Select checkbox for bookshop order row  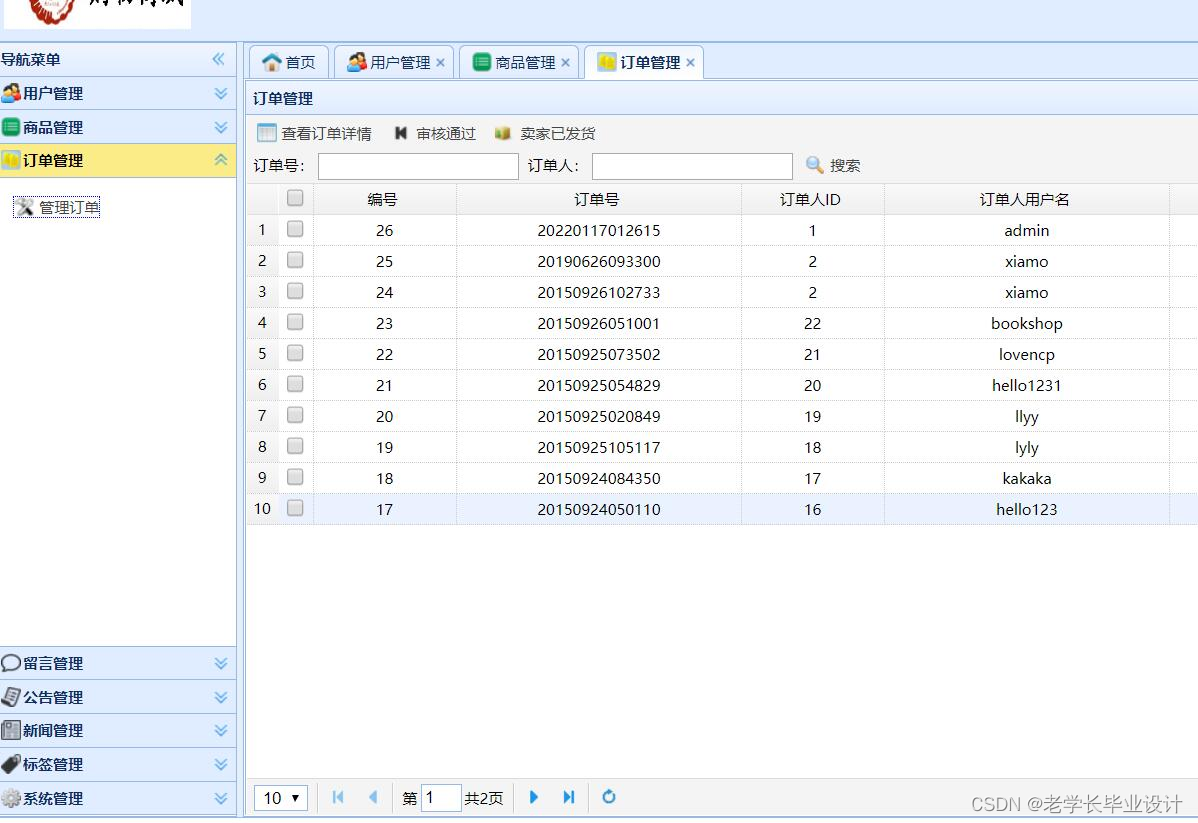click(x=295, y=322)
